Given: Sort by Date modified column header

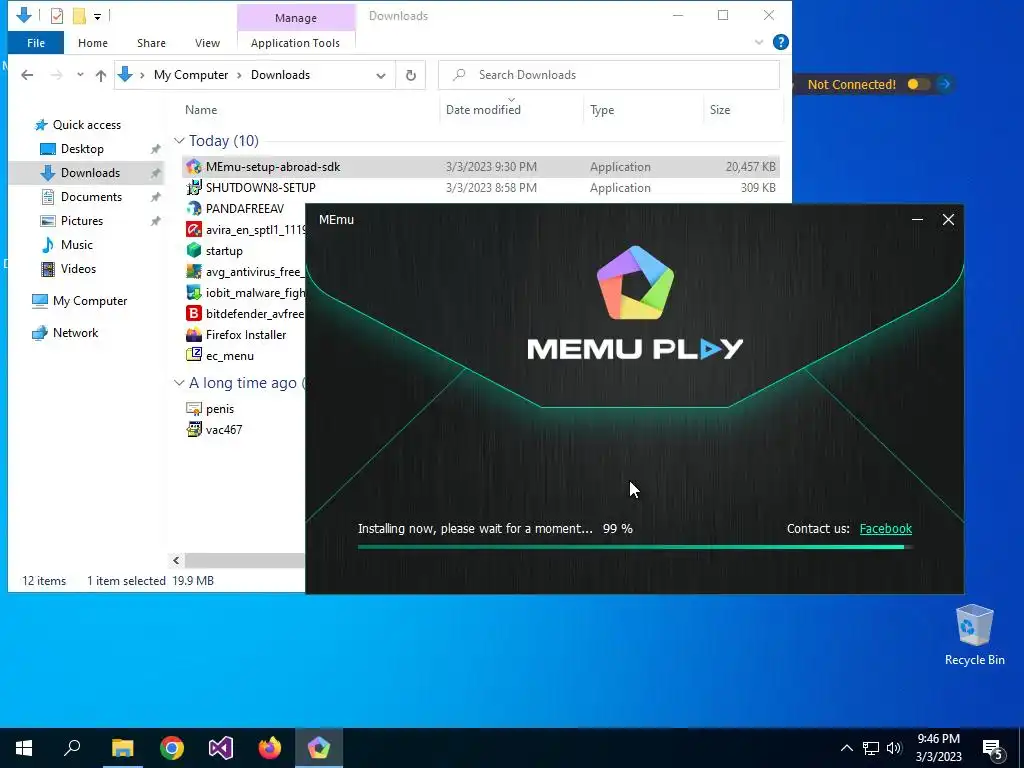Looking at the screenshot, I should click(483, 110).
